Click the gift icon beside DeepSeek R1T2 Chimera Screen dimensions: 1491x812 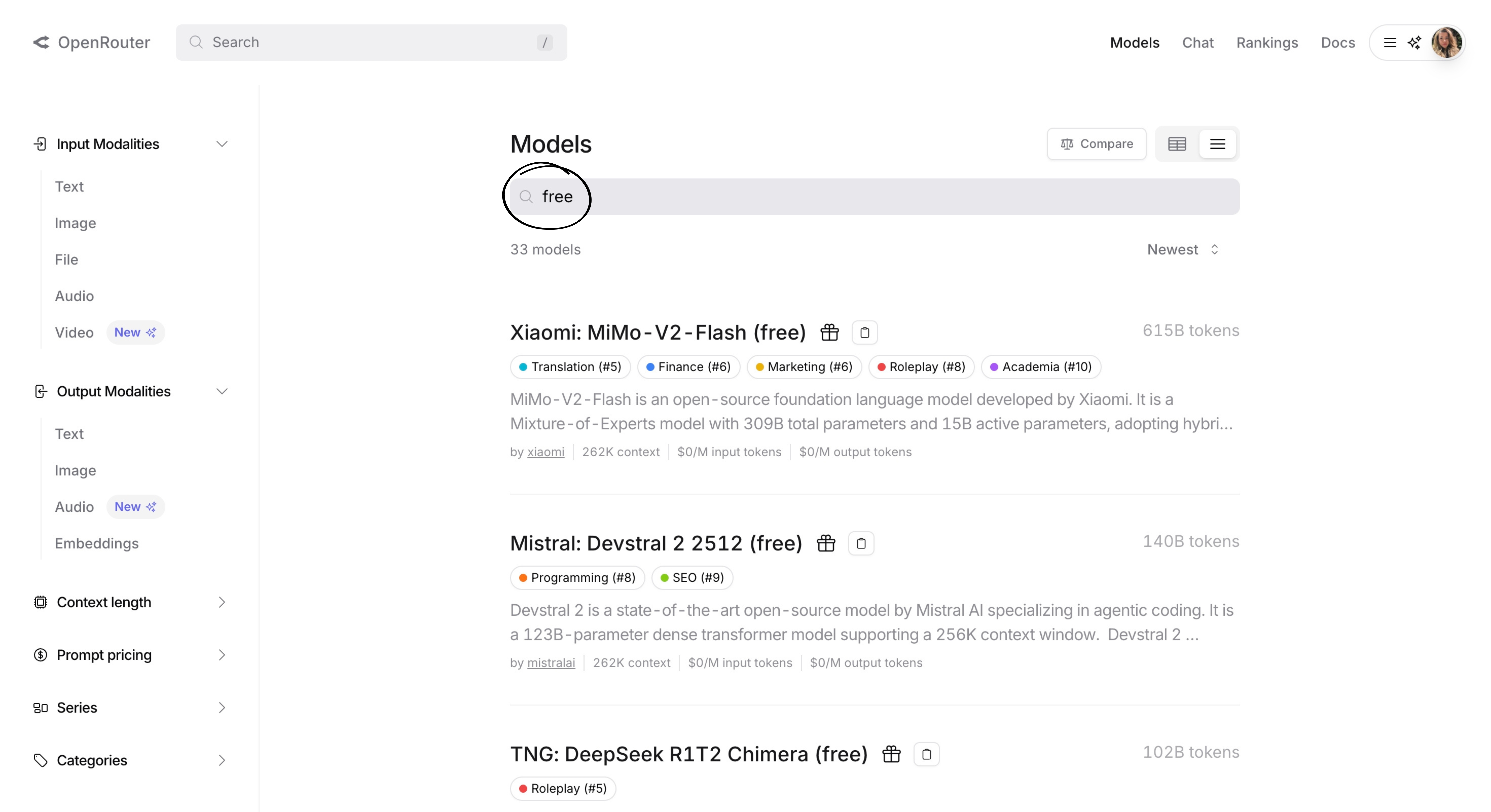[891, 754]
